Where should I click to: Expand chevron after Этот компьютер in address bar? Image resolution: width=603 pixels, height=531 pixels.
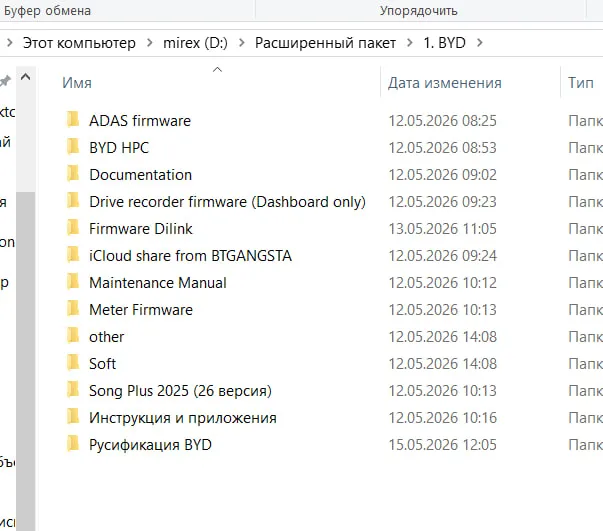tap(150, 43)
